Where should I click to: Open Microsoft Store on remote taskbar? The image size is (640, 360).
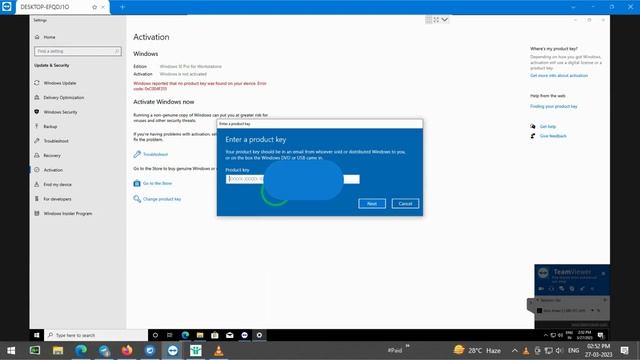[x=215, y=335]
